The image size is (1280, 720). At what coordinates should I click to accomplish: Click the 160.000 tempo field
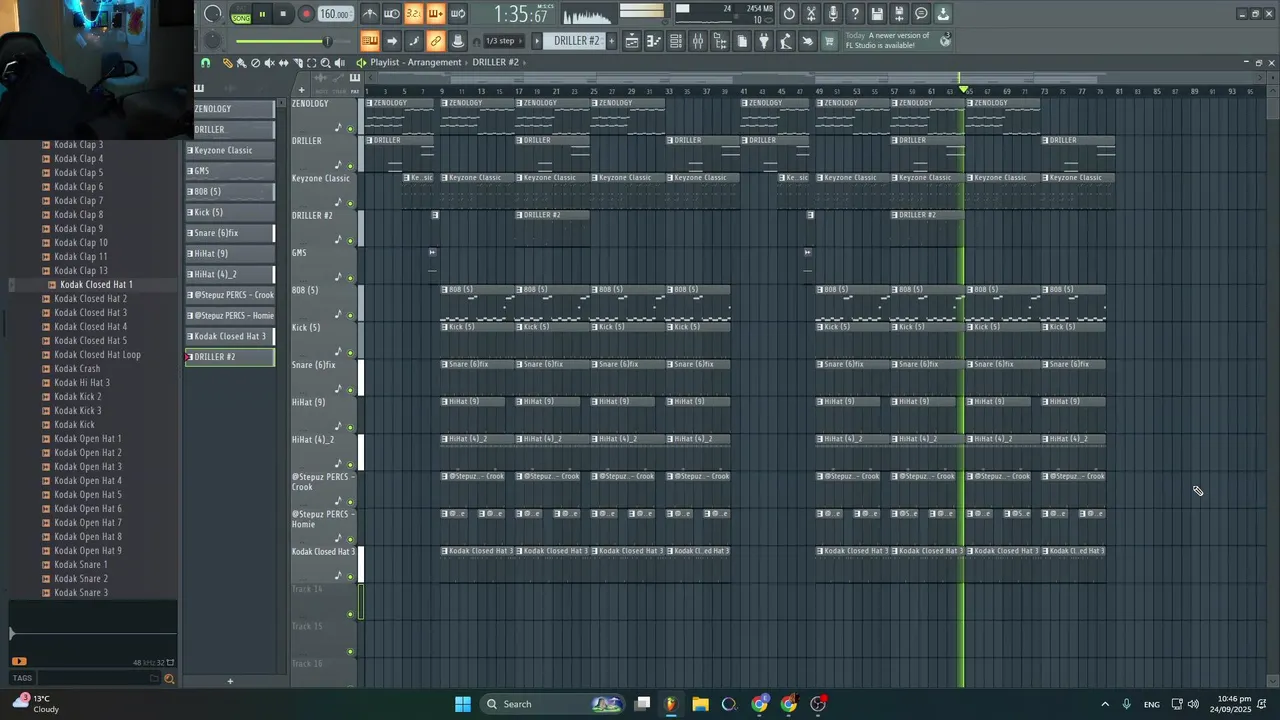tap(335, 14)
